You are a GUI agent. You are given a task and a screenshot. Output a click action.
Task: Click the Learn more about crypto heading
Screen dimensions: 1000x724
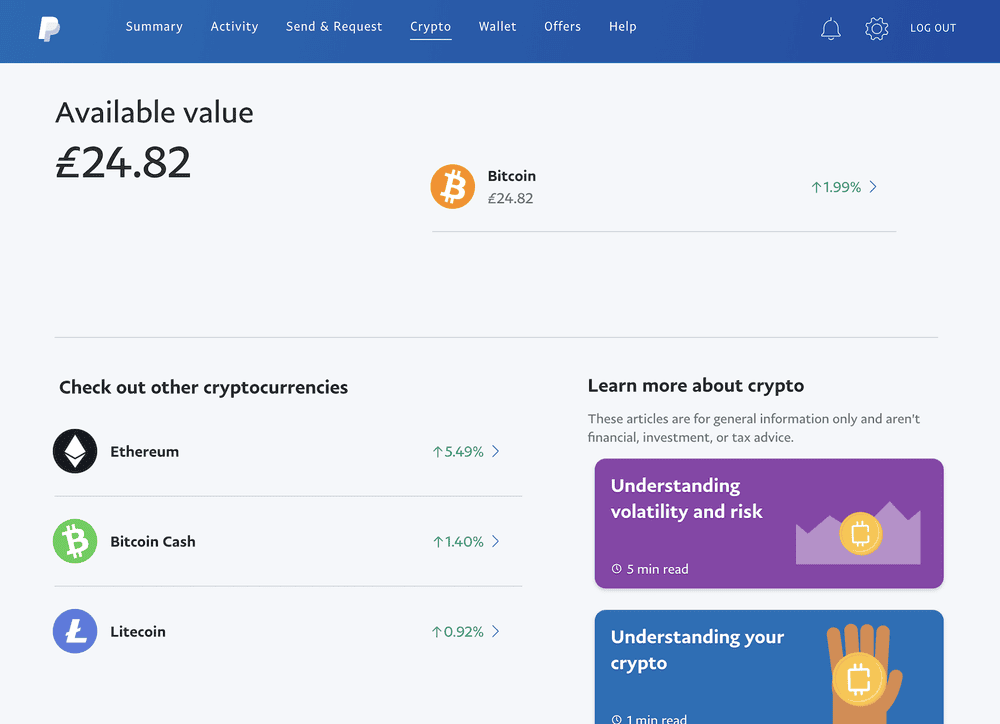click(695, 385)
